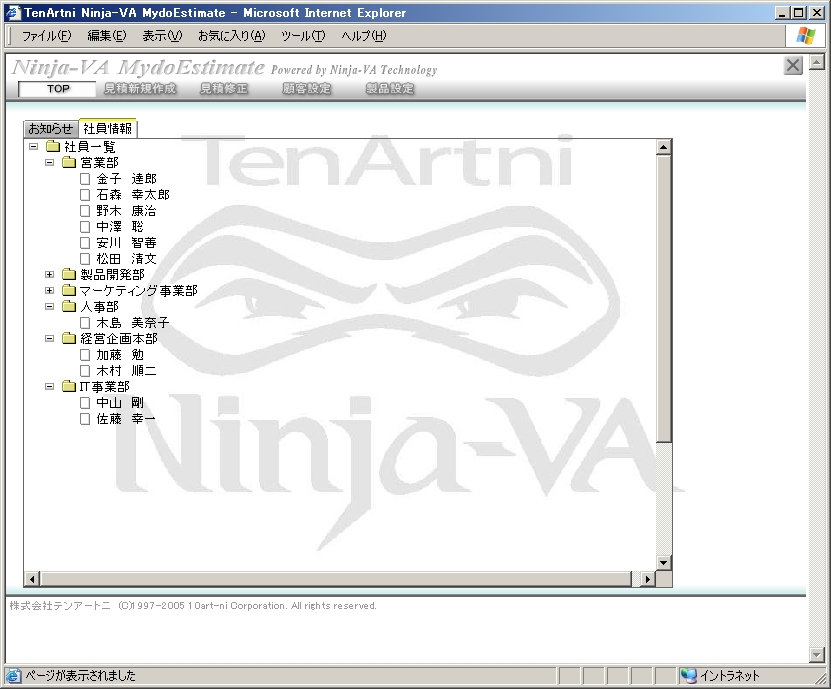The image size is (831, 689).
Task: Open the ファイル(F) menu
Action: [x=46, y=36]
